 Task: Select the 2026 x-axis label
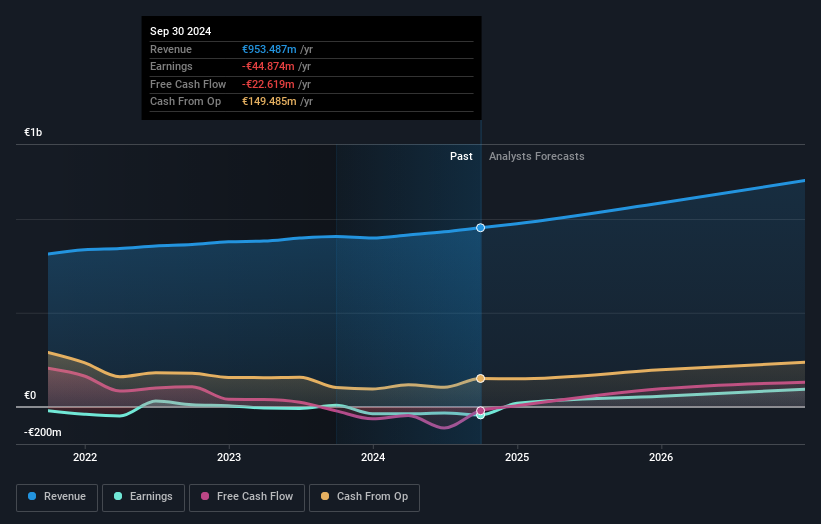pos(661,457)
